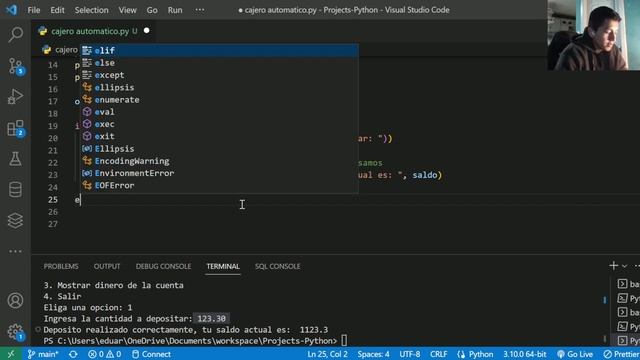
Task: Click the terminal prompt input area
Action: 344,340
